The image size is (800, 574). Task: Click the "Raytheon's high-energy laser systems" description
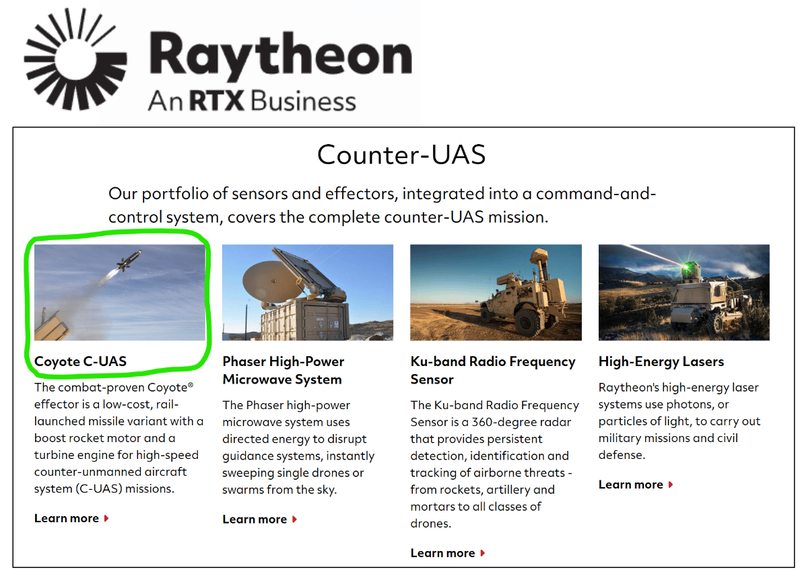point(679,421)
